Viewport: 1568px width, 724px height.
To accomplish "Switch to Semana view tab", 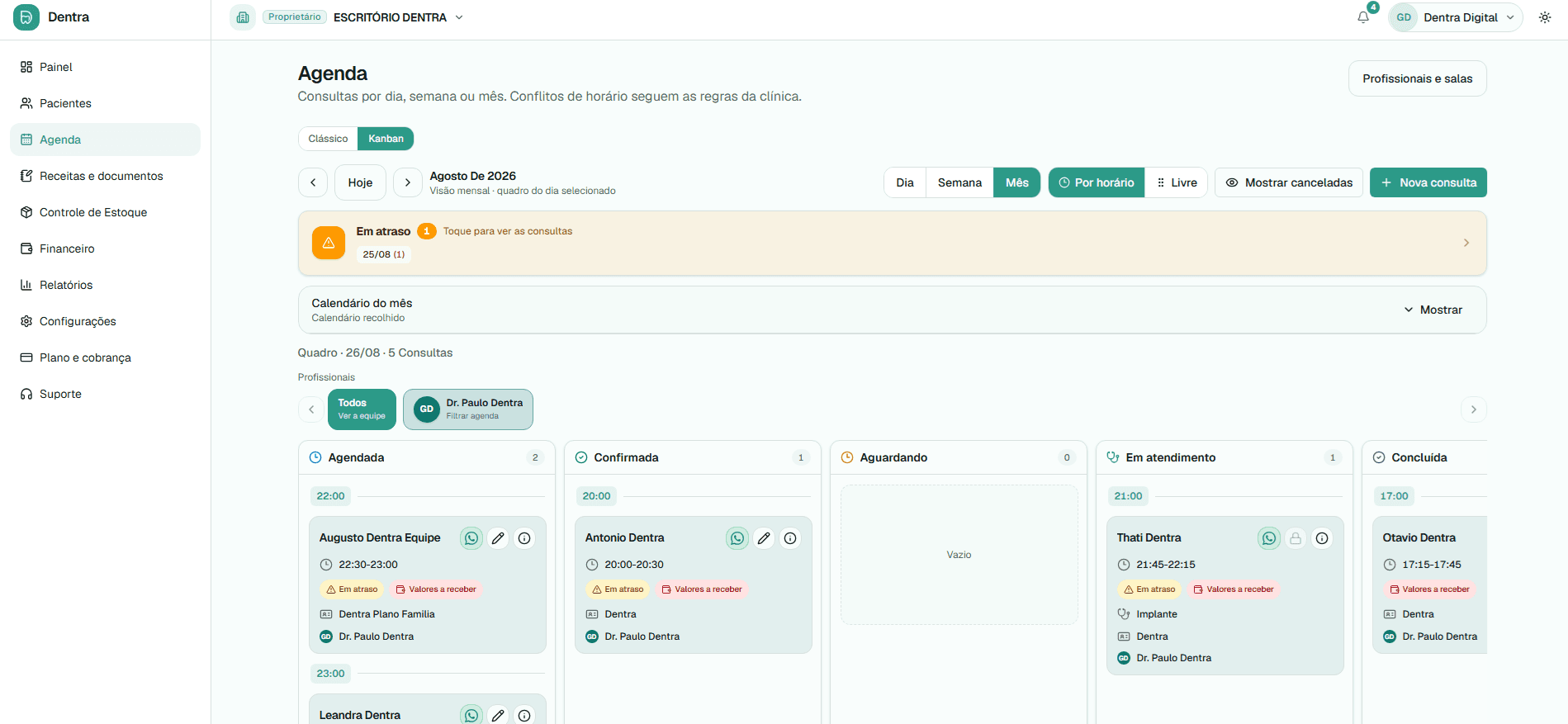I will 959,182.
